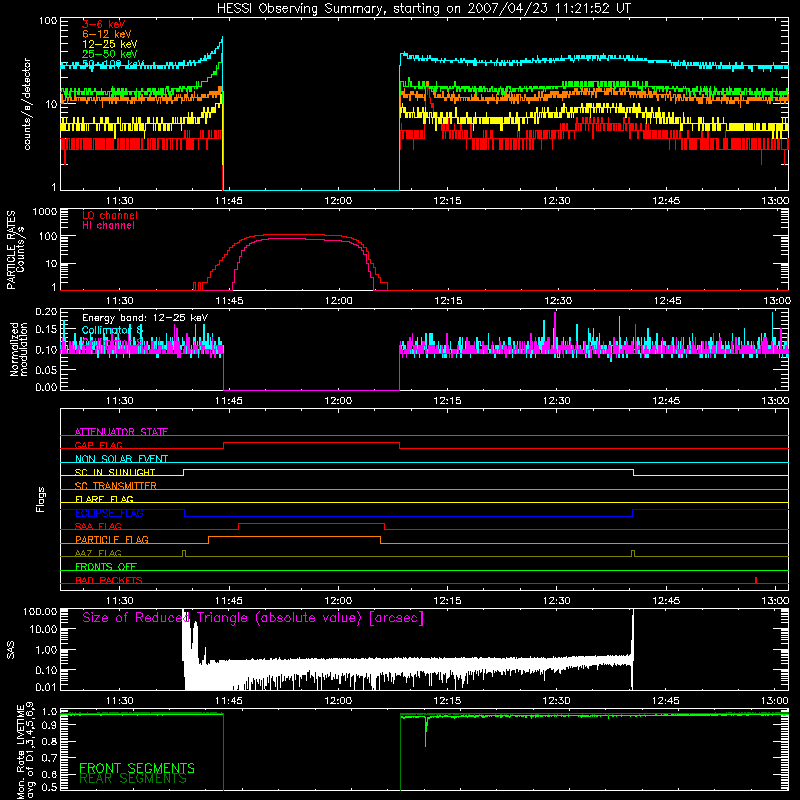Select the REAR SEGMENTS legend label
This screenshot has width=800, height=800.
pyautogui.click(x=133, y=779)
